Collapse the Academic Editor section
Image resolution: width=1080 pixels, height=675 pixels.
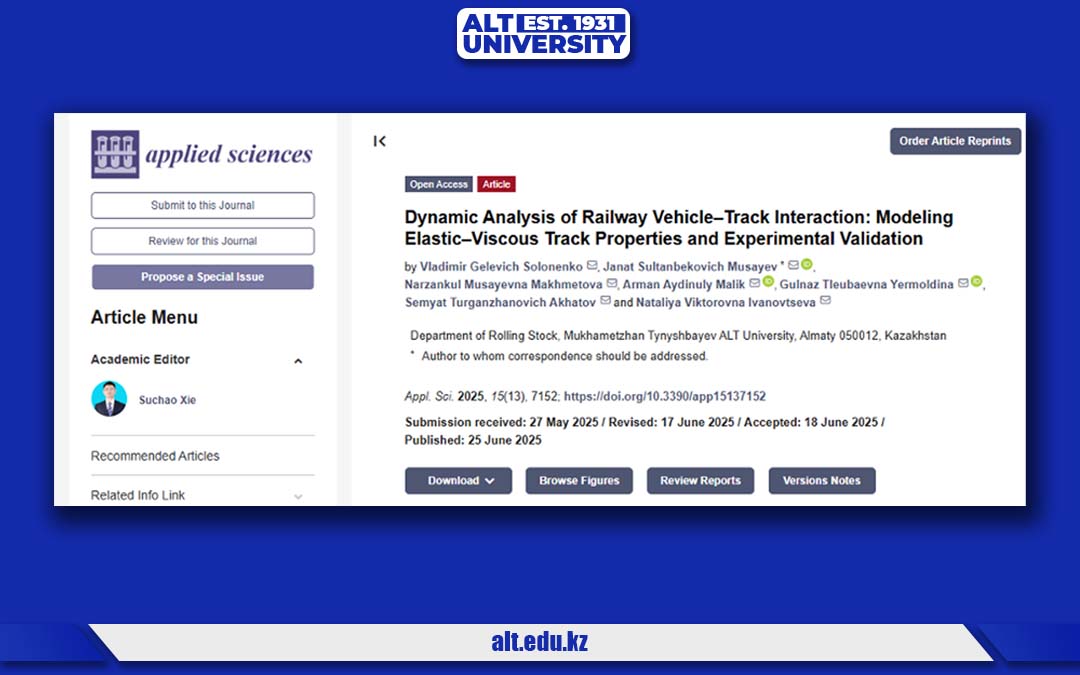[298, 361]
